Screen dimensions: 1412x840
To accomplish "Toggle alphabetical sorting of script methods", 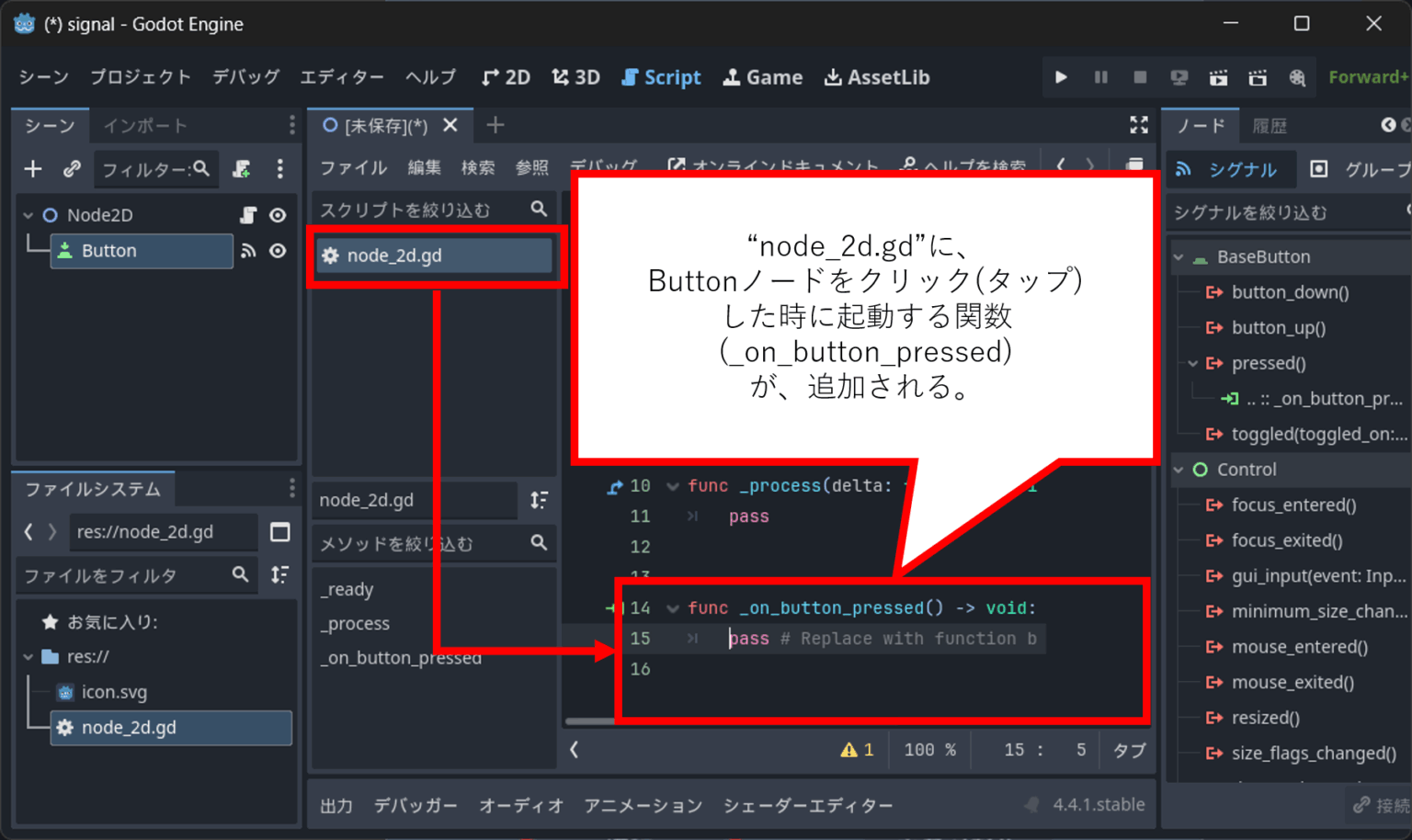I will 538,501.
